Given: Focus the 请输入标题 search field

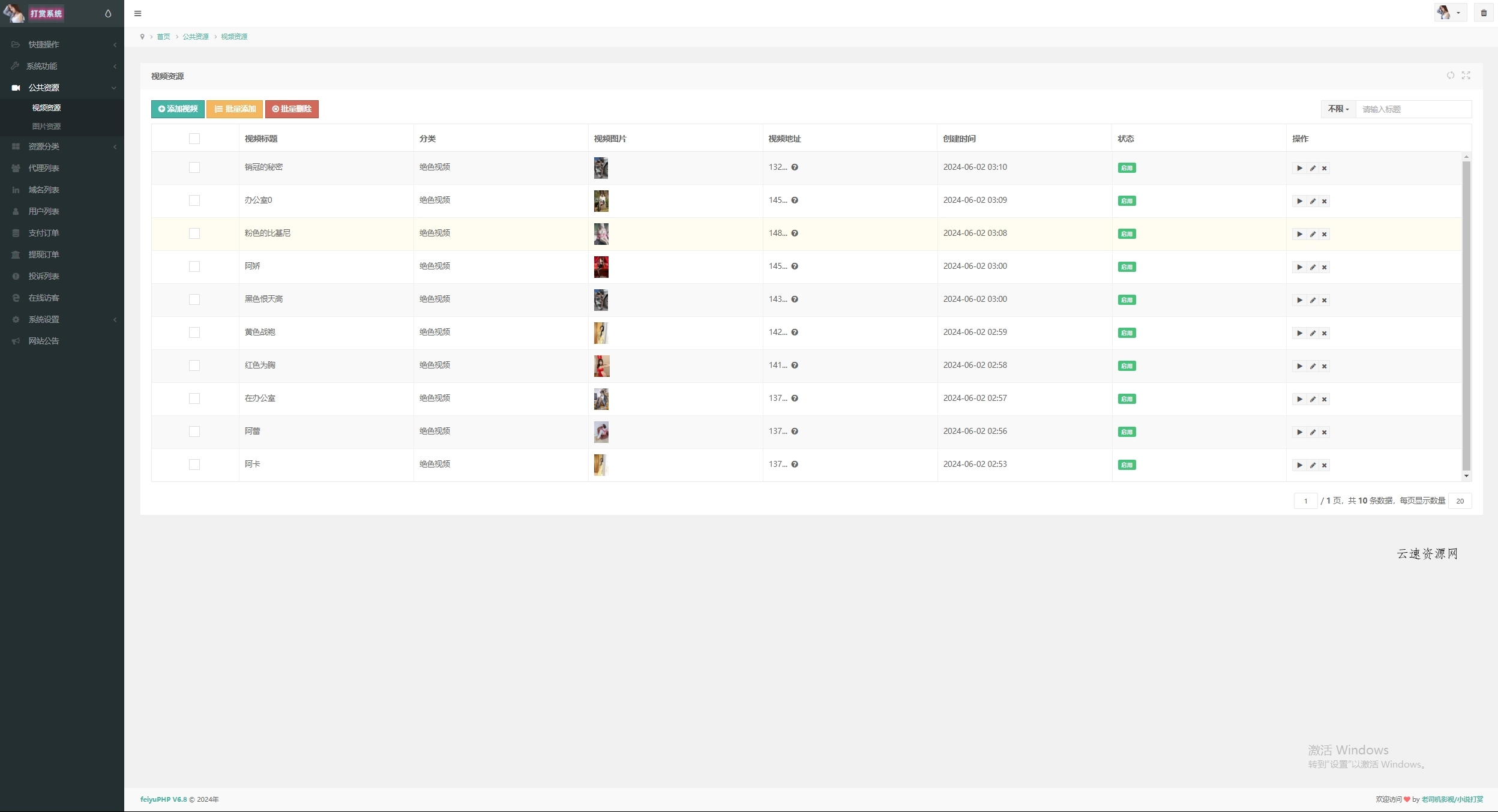Looking at the screenshot, I should point(1413,109).
